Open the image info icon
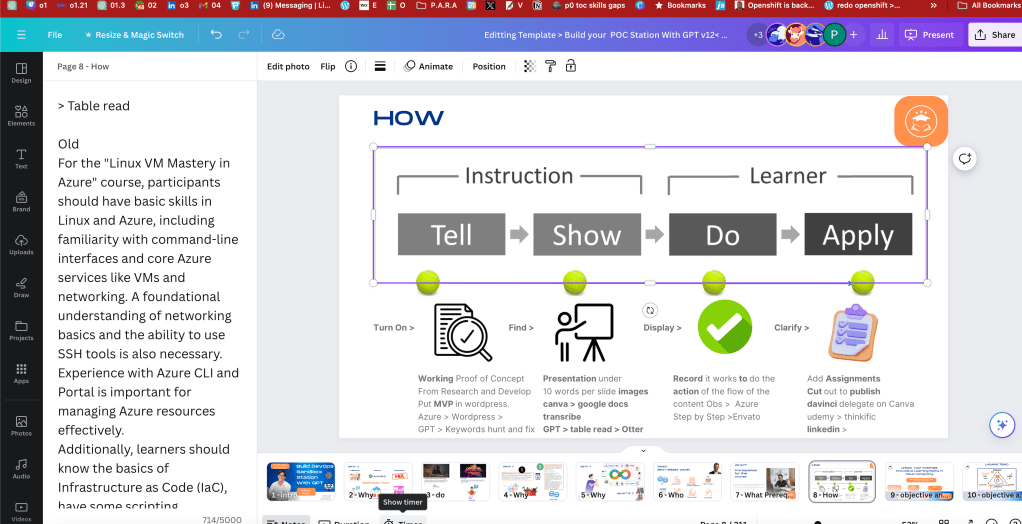Viewport: 1022px width, 524px height. coord(351,66)
